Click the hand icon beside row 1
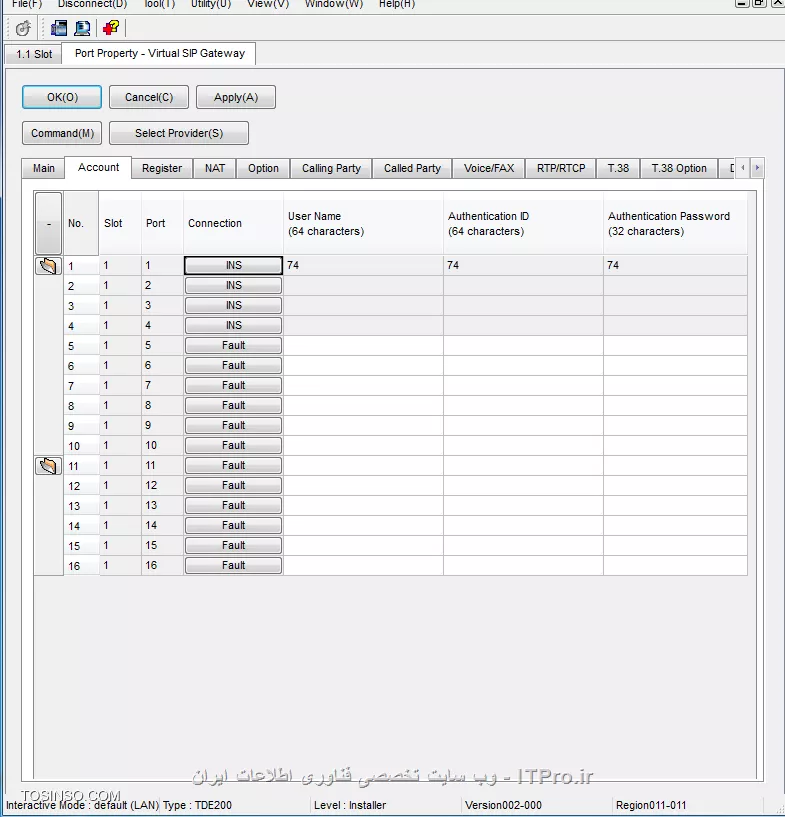This screenshot has height=817, width=785. click(x=48, y=266)
